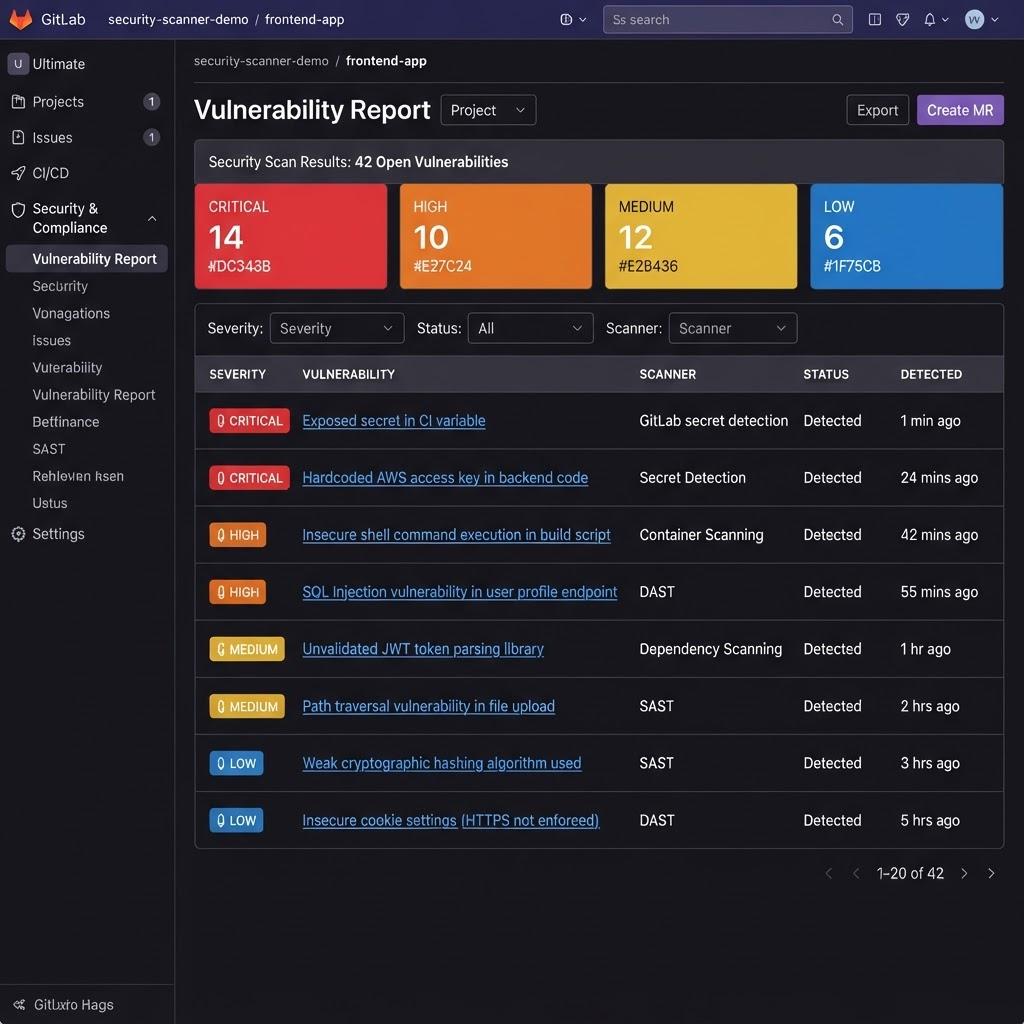1024x1024 pixels.
Task: Open Path traversal vulnerability in file upload link
Action: pyautogui.click(x=428, y=706)
